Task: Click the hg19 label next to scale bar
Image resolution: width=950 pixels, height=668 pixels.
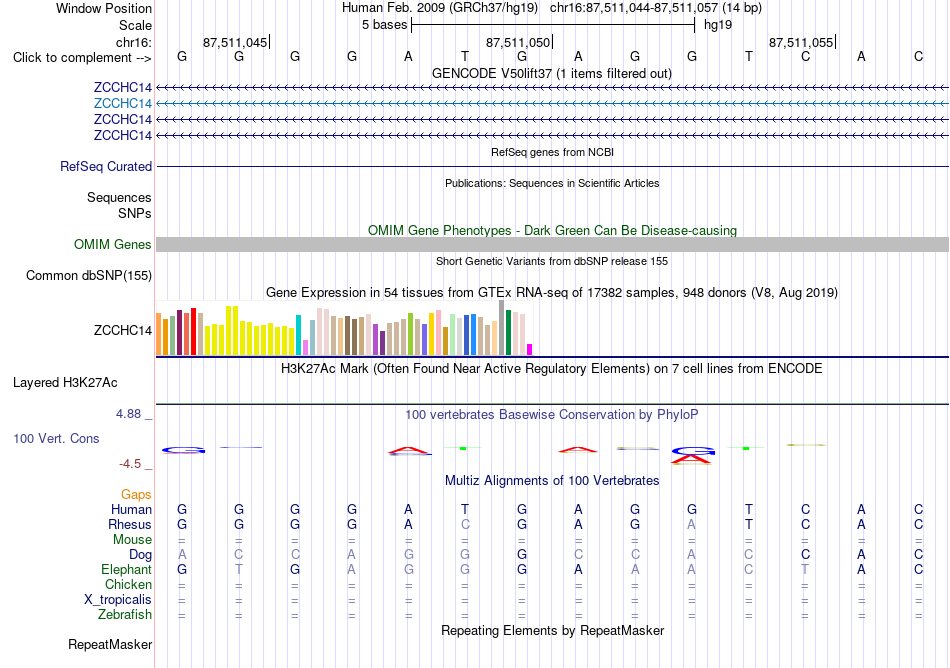Action: (718, 25)
